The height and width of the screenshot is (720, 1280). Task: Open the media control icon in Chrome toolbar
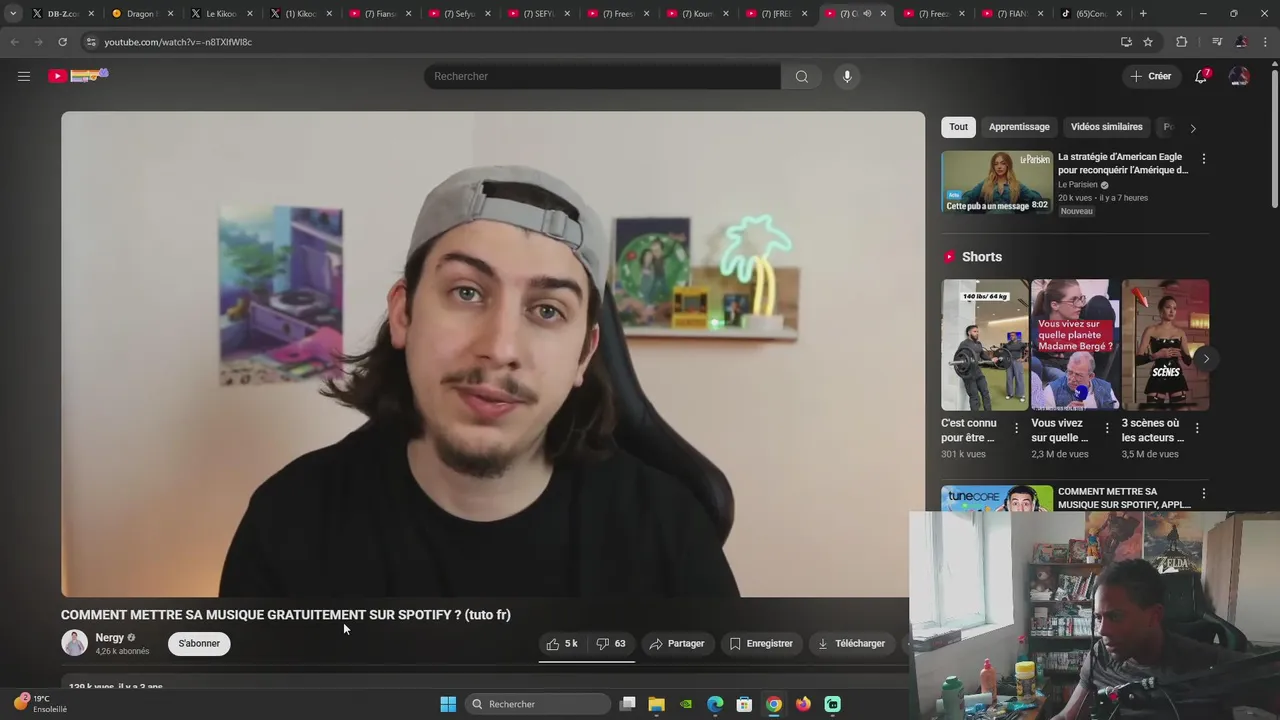(1217, 42)
